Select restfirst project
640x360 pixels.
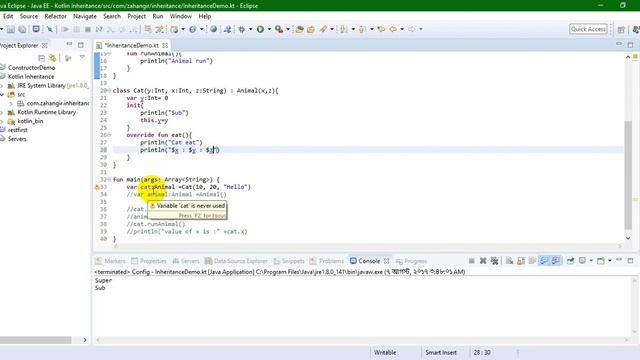coord(18,130)
